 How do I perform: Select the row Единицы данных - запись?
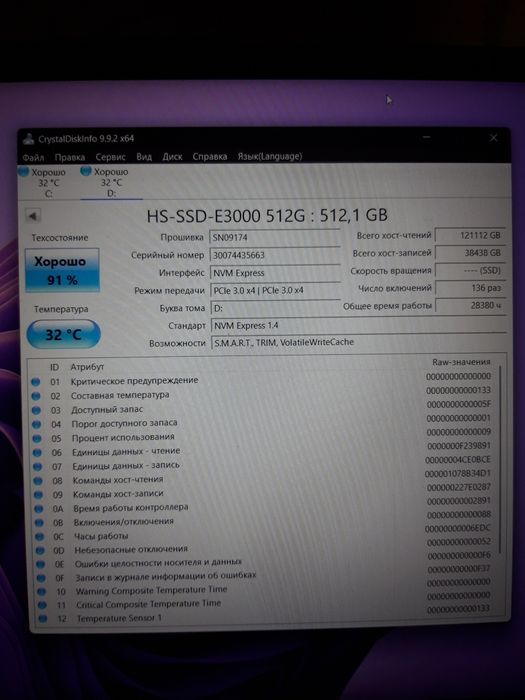263,464
